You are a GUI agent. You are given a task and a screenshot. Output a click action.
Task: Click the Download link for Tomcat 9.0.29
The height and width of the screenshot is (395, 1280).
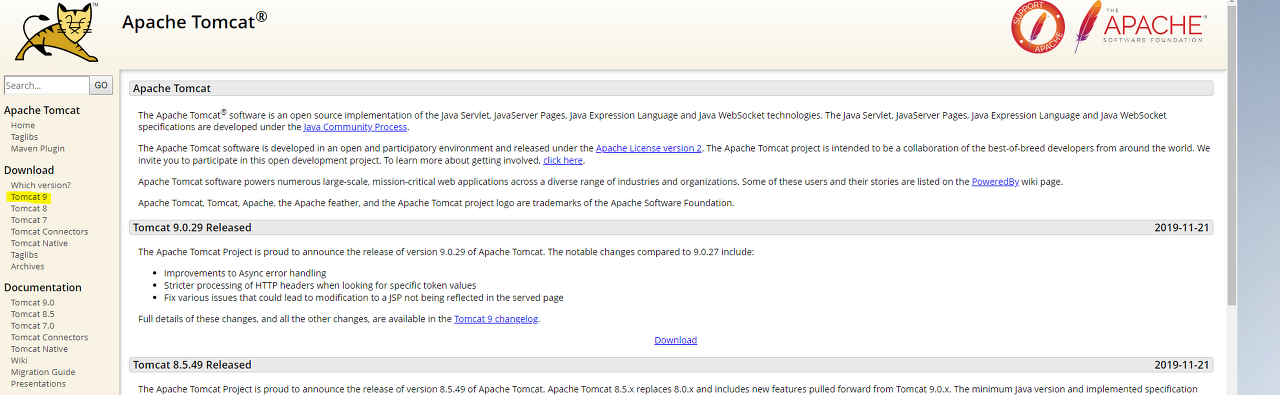pyautogui.click(x=676, y=340)
